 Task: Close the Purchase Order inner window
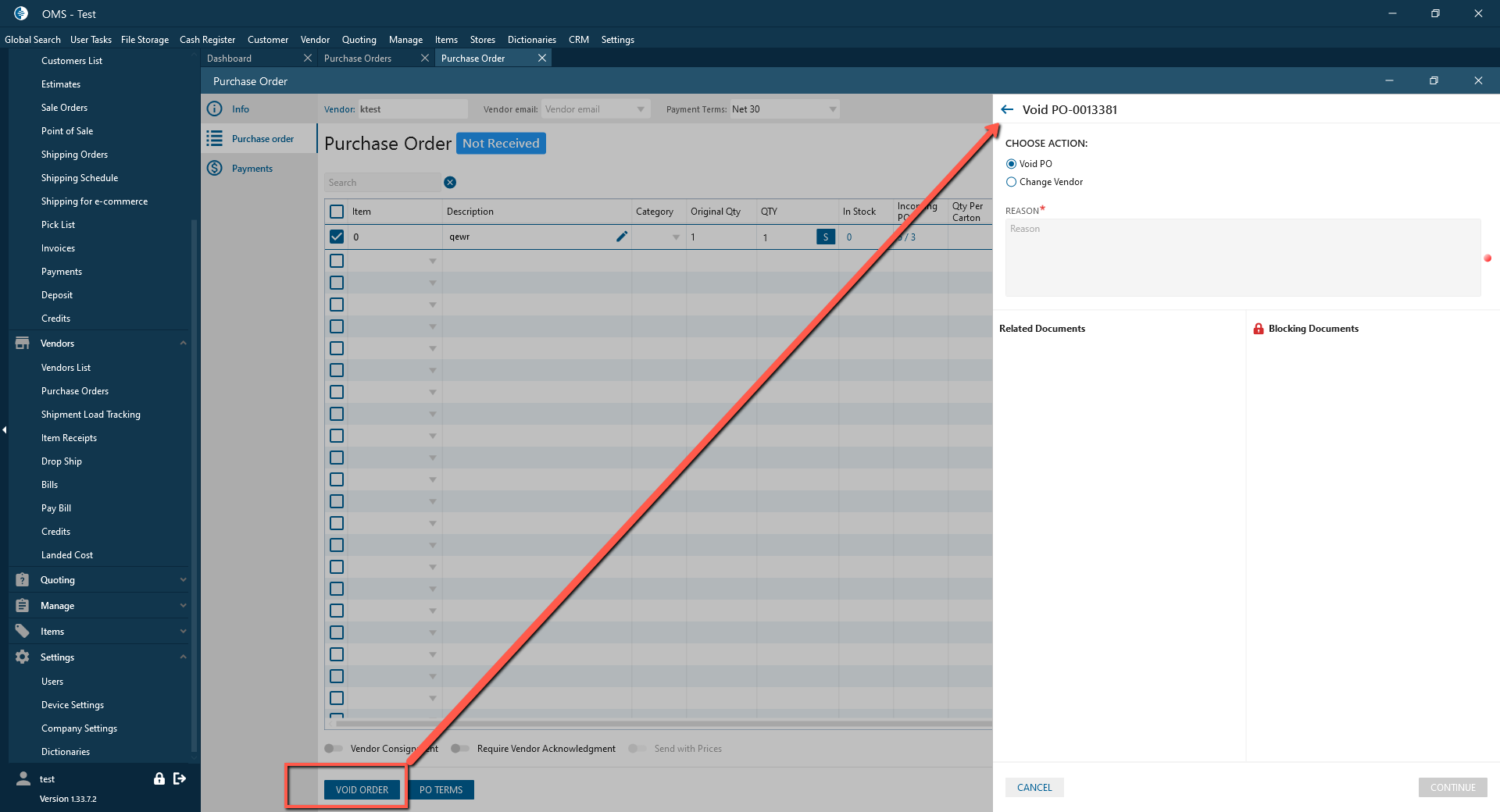[1478, 80]
